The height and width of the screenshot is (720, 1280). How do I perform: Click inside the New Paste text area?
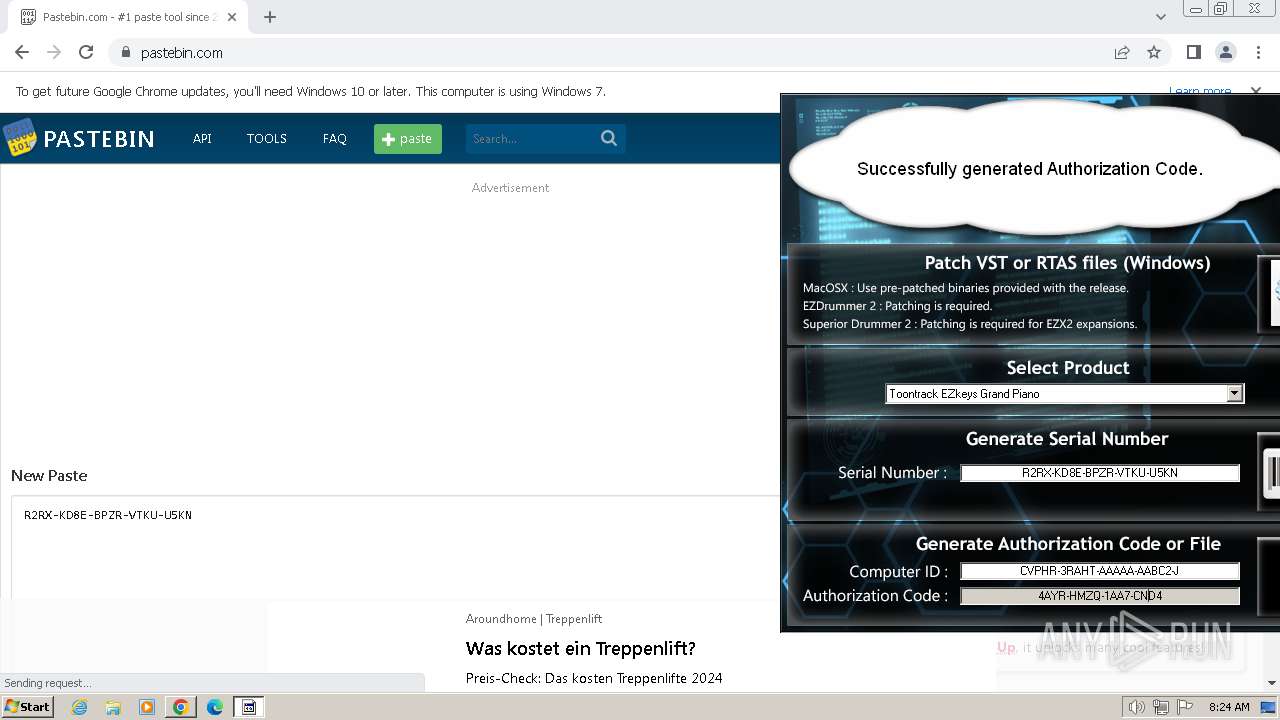(395, 547)
